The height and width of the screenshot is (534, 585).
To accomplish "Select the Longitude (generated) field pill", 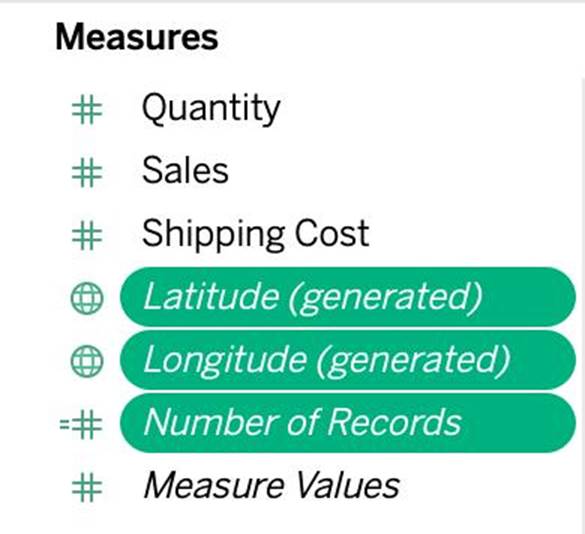I will pos(348,360).
